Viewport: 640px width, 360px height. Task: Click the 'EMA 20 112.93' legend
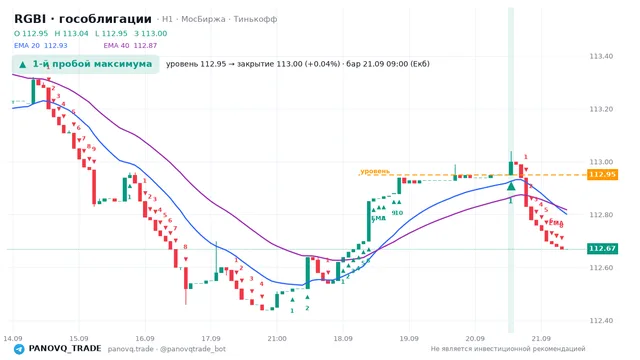click(40, 46)
